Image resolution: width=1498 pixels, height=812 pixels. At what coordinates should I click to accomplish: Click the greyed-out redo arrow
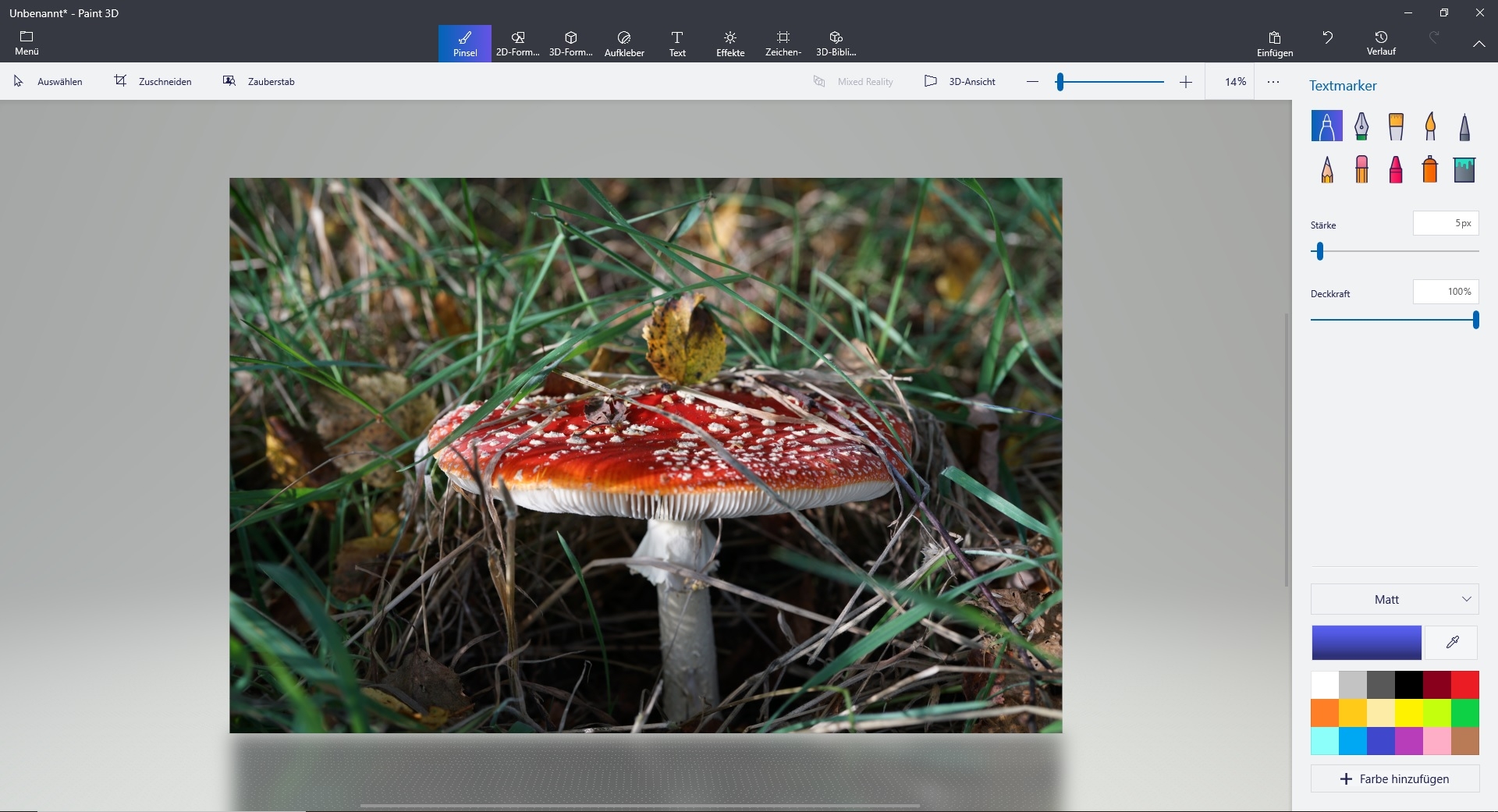click(1434, 37)
